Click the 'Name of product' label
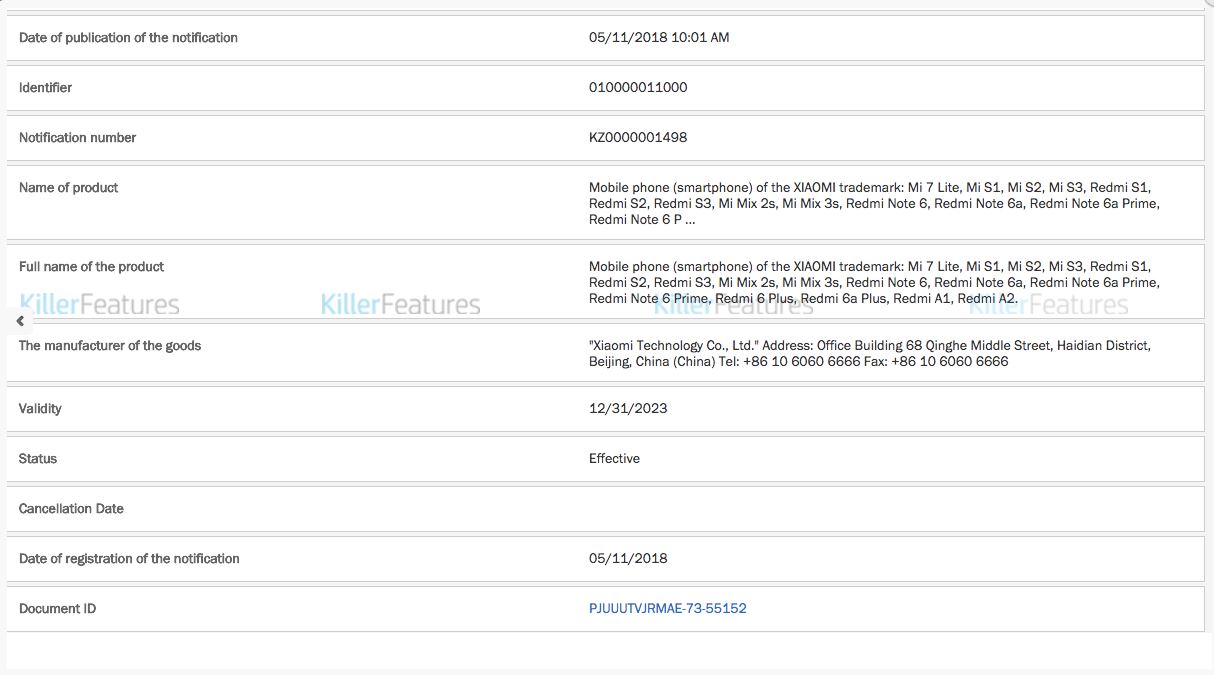Image resolution: width=1214 pixels, height=675 pixels. pyautogui.click(x=68, y=187)
